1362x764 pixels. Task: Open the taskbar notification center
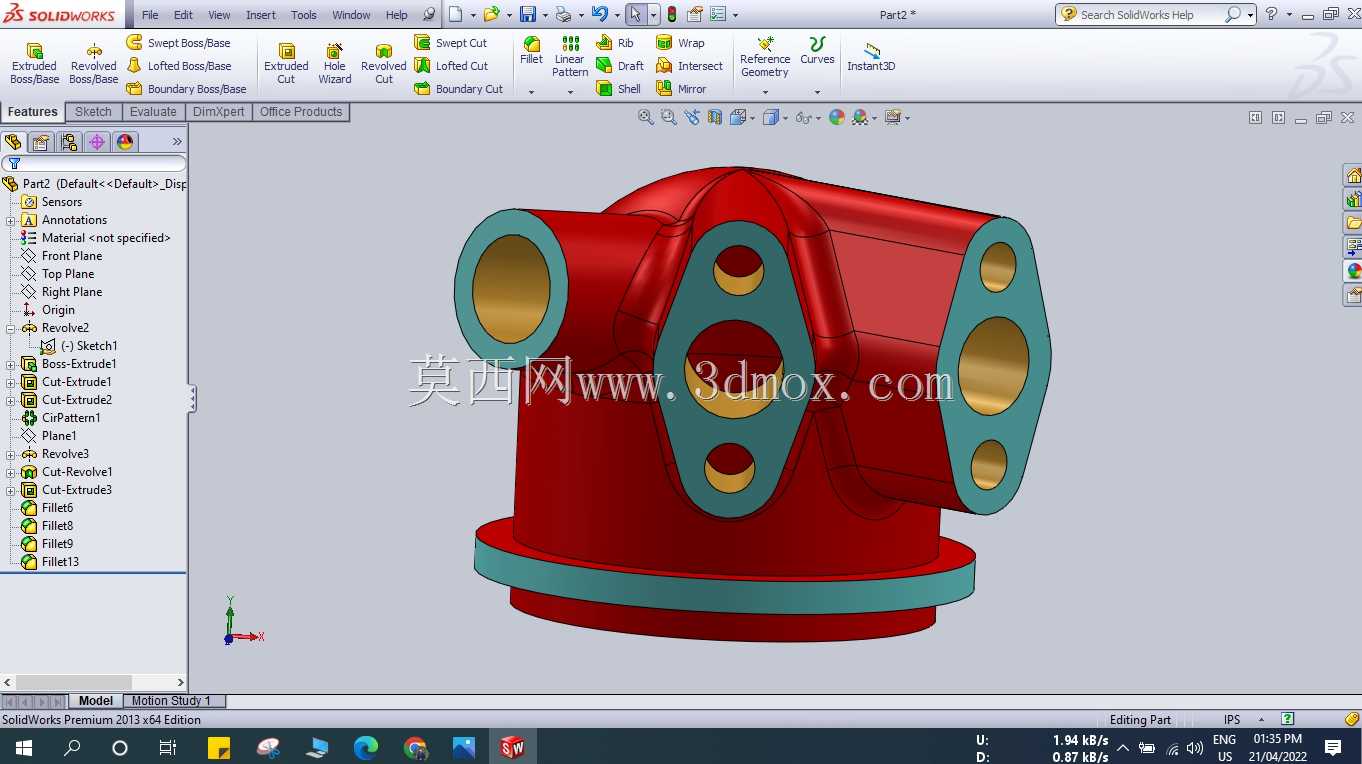[x=1332, y=747]
